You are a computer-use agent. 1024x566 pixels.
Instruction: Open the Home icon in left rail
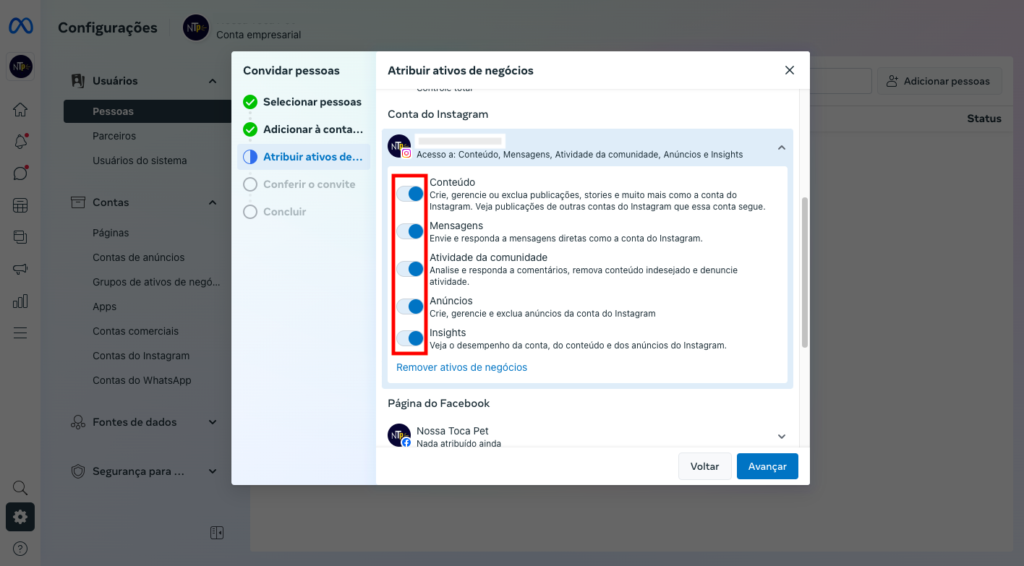pos(20,110)
